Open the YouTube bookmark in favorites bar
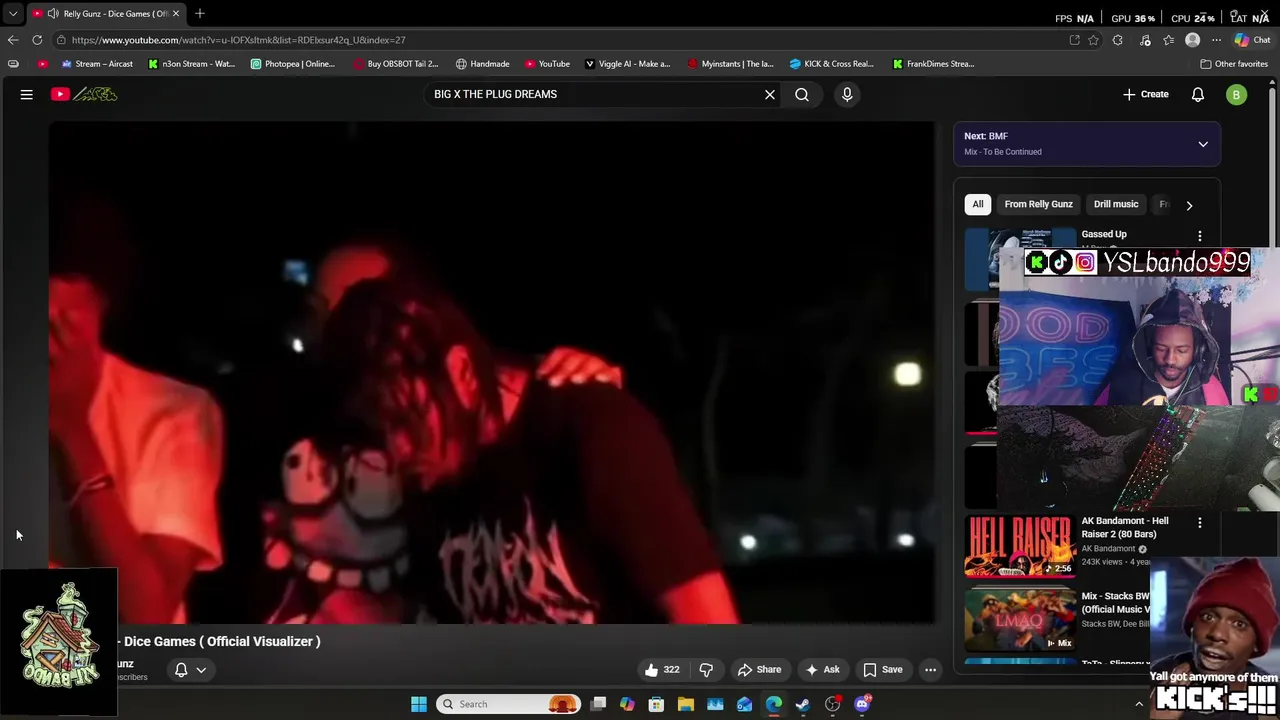The image size is (1280, 720). click(x=547, y=64)
